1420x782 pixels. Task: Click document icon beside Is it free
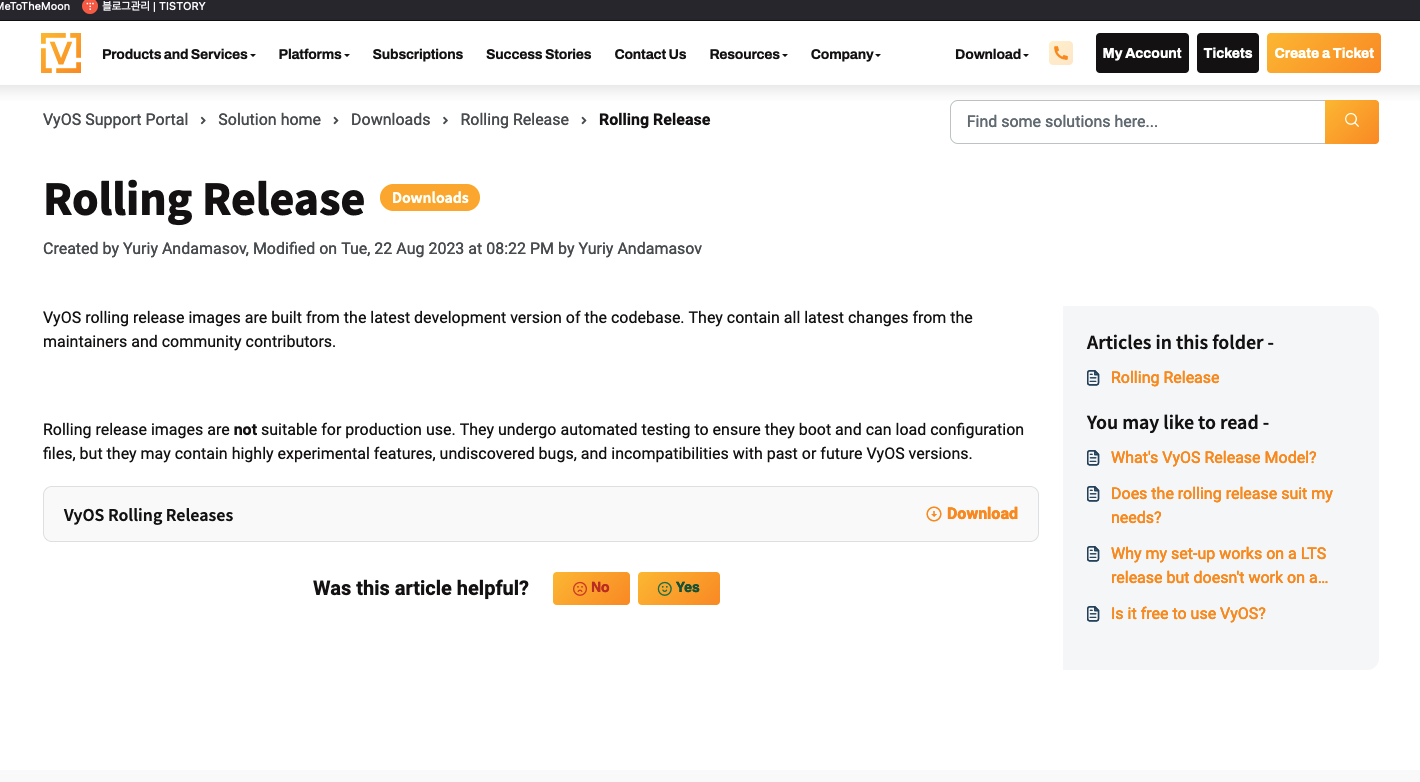[1093, 614]
